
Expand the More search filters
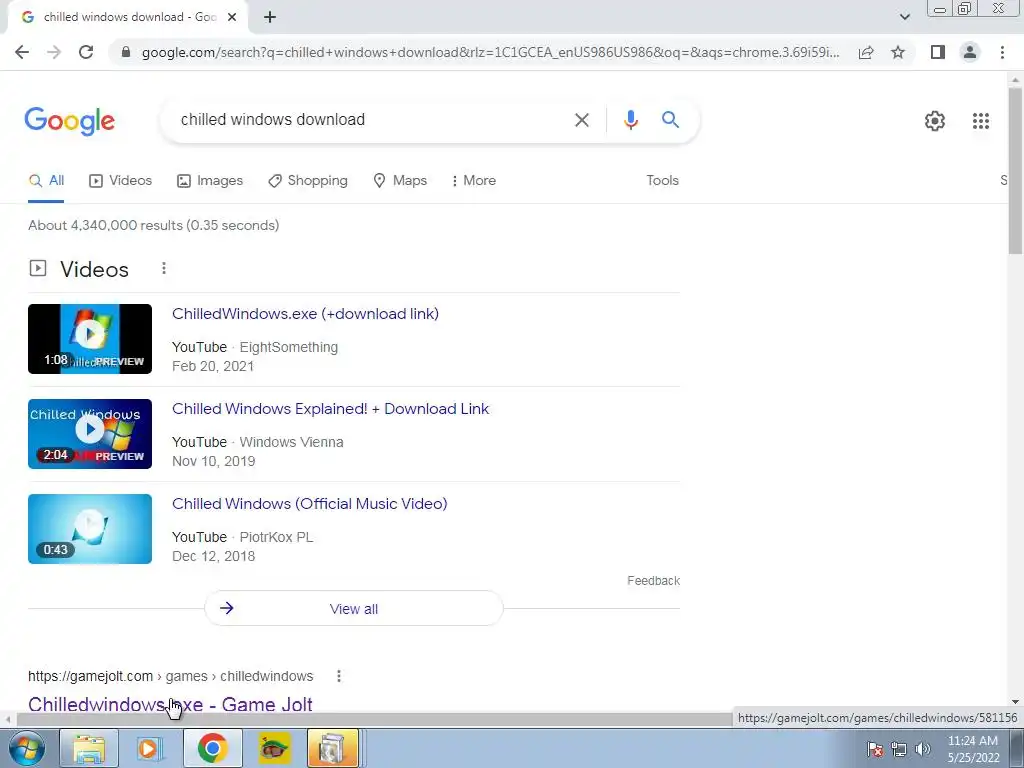[474, 181]
